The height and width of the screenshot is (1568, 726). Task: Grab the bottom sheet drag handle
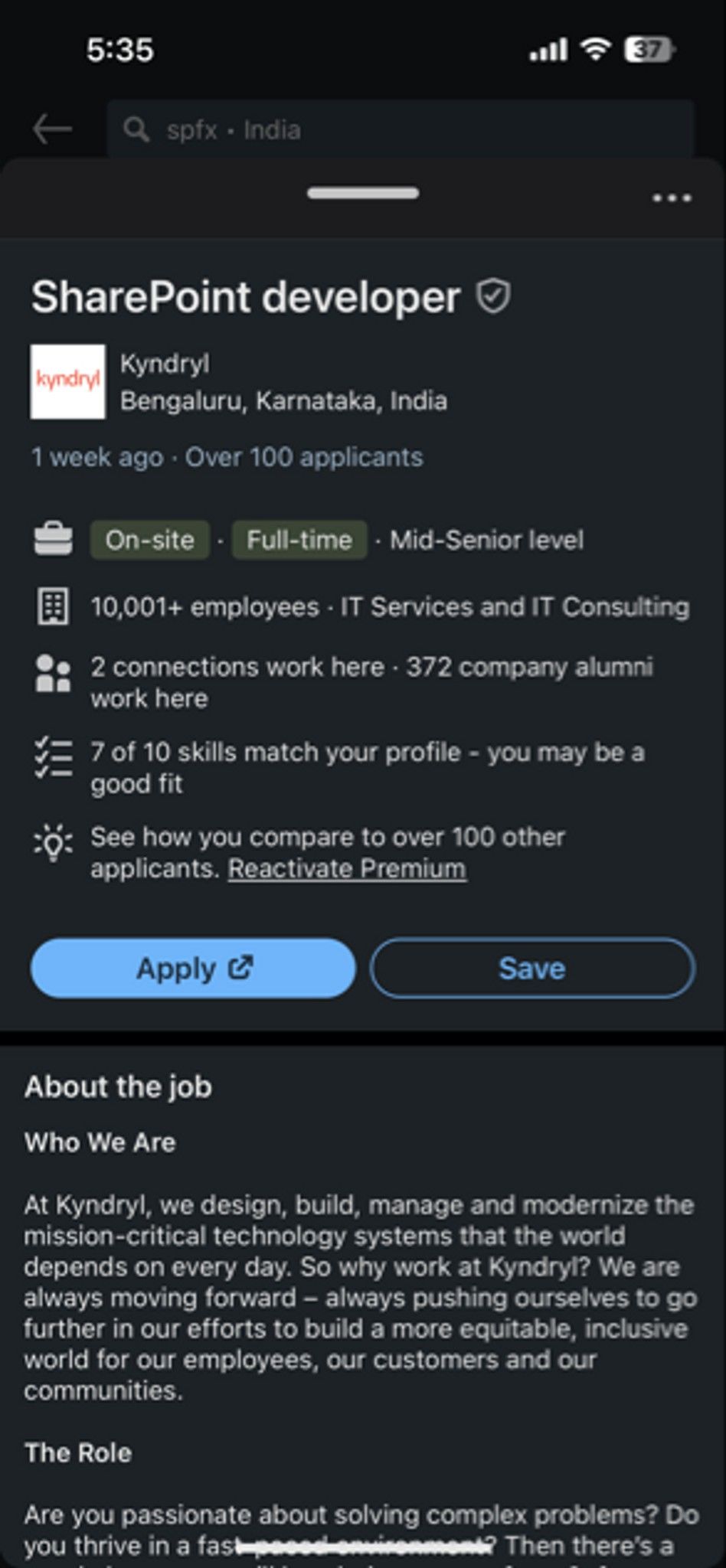(x=363, y=193)
